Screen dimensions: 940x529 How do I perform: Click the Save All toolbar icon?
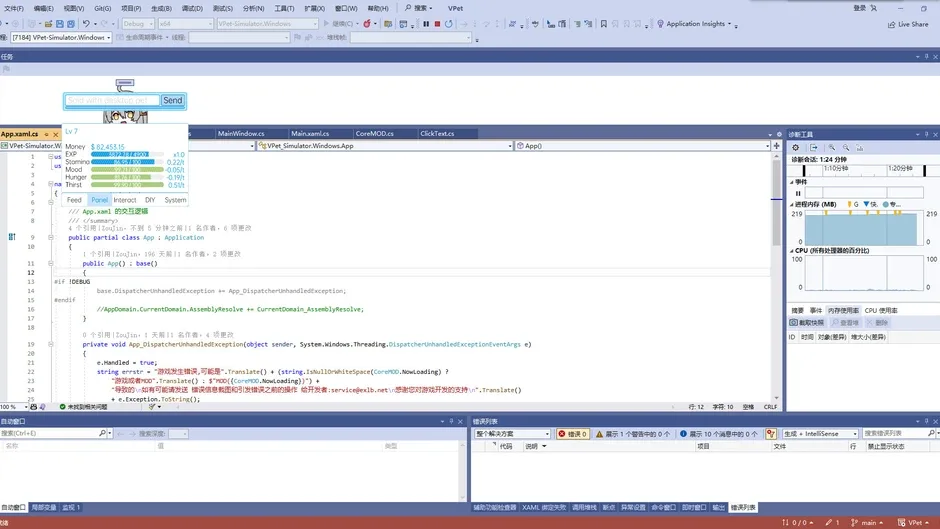pyautogui.click(x=71, y=24)
